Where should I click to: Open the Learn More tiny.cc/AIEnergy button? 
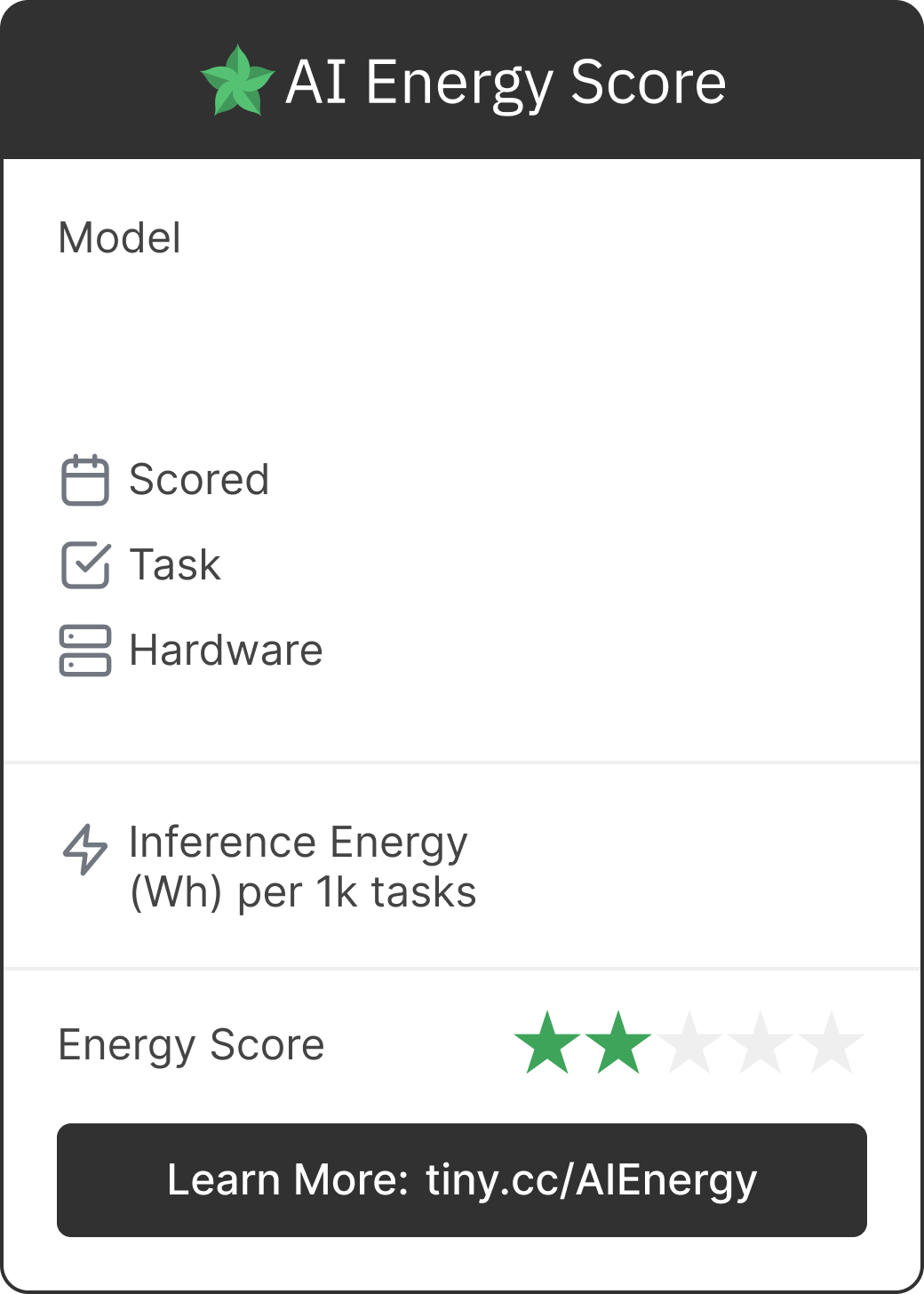coord(462,1180)
